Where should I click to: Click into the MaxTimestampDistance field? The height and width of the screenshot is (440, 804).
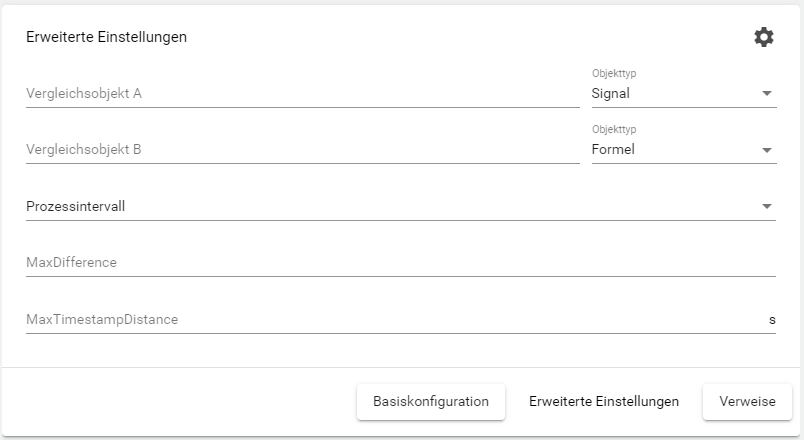click(x=390, y=319)
